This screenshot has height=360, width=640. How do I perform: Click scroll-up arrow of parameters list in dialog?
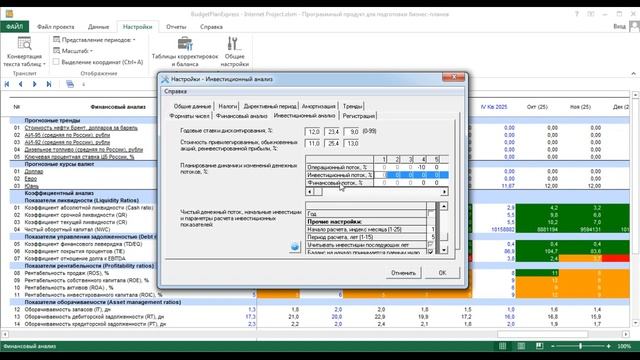(x=444, y=206)
